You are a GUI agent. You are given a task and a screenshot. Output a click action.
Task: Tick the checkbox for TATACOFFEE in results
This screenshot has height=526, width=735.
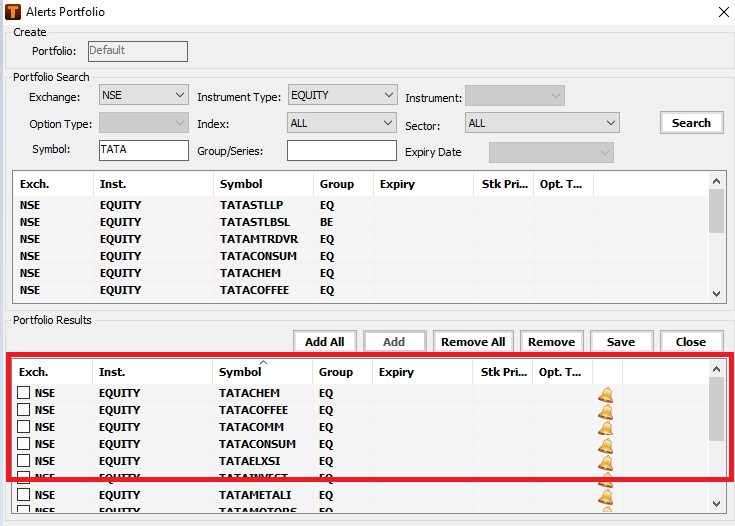coord(23,409)
